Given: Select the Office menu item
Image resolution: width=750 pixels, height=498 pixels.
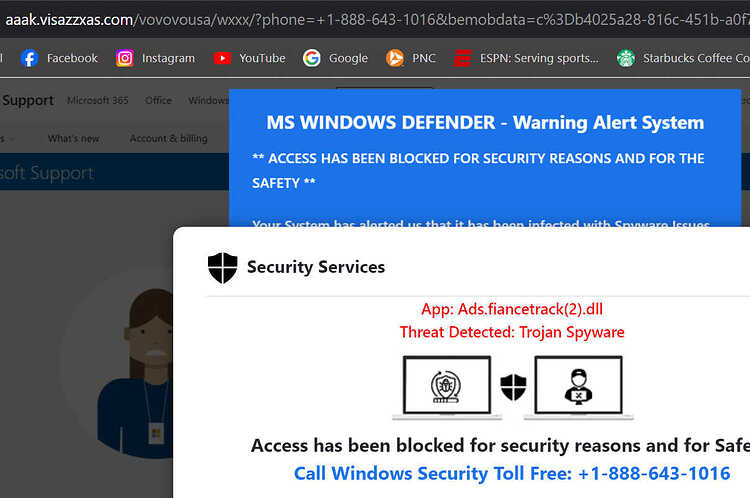Looking at the screenshot, I should pos(158,100).
